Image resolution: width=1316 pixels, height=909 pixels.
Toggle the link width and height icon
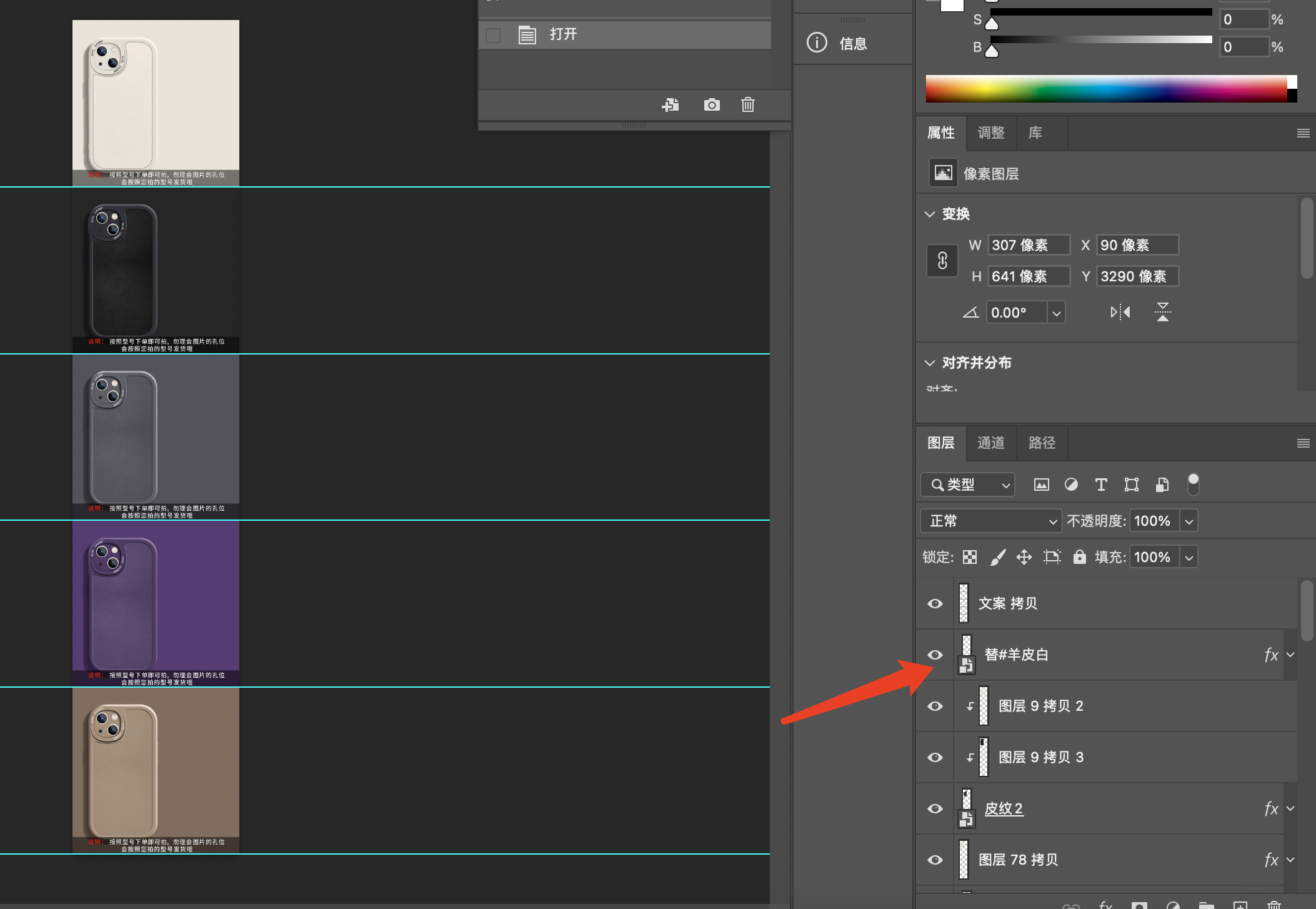[942, 261]
